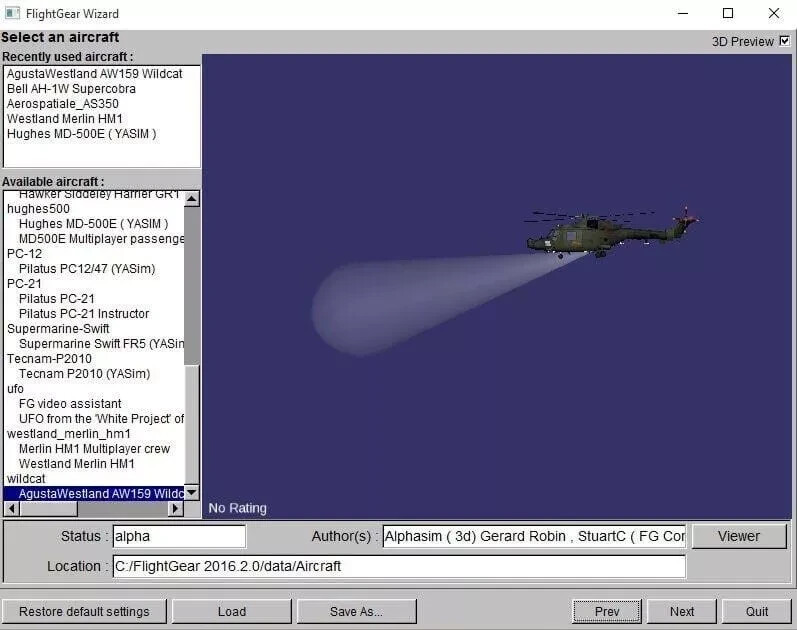Open the aircraft Viewer
The image size is (797, 630).
pos(739,536)
